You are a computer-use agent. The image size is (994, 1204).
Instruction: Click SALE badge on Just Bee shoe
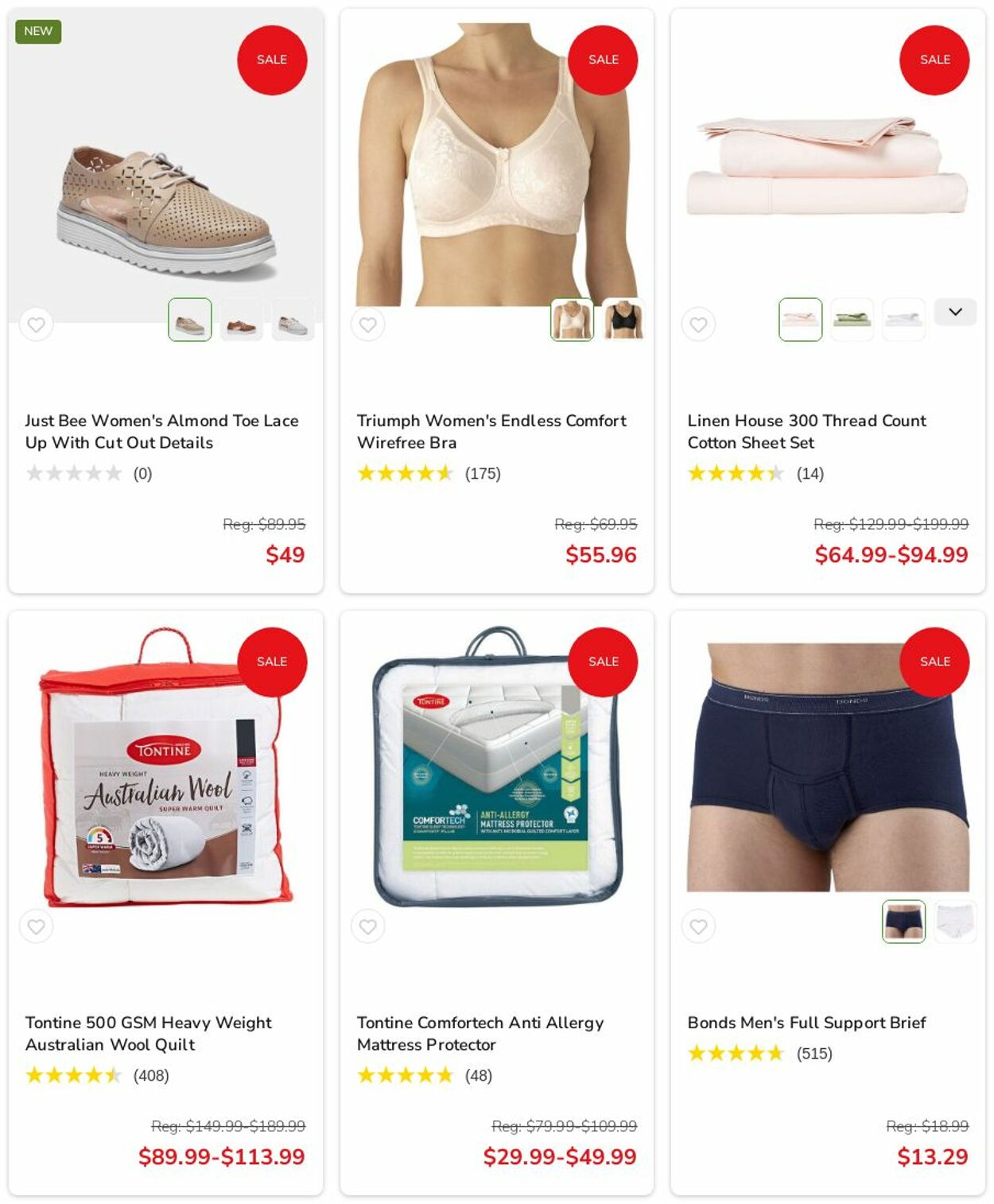point(272,60)
